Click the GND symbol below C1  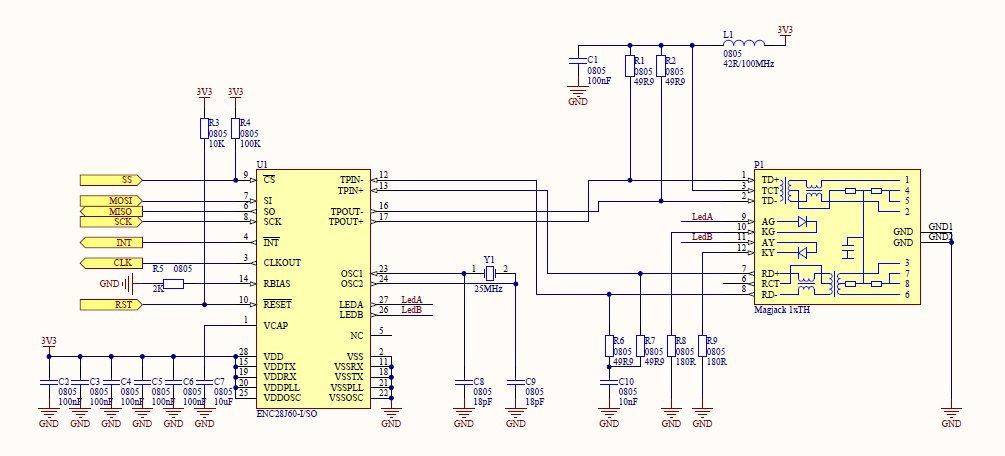tap(578, 95)
